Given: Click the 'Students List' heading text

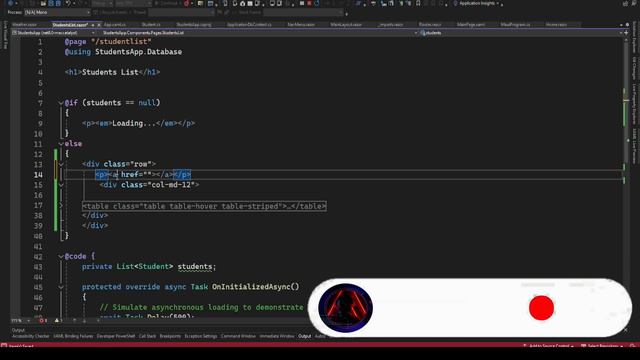Looking at the screenshot, I should 110,72.
